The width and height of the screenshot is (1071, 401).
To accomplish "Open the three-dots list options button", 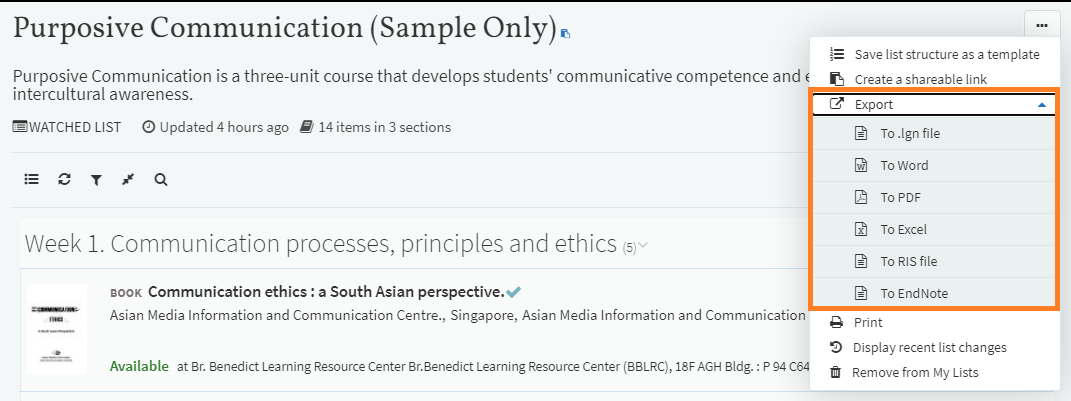I will coord(1042,25).
